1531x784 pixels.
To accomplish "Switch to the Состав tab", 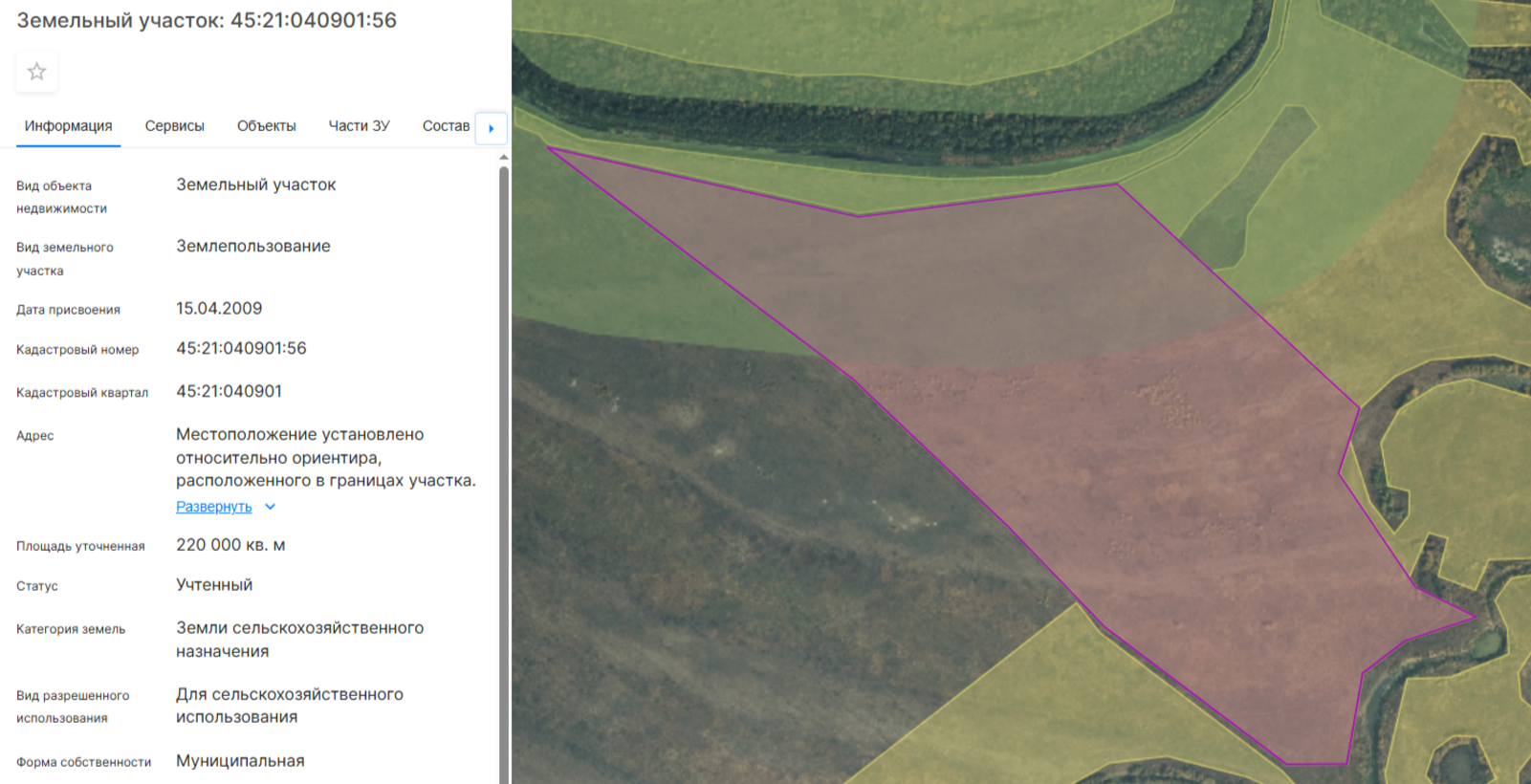I will [446, 126].
